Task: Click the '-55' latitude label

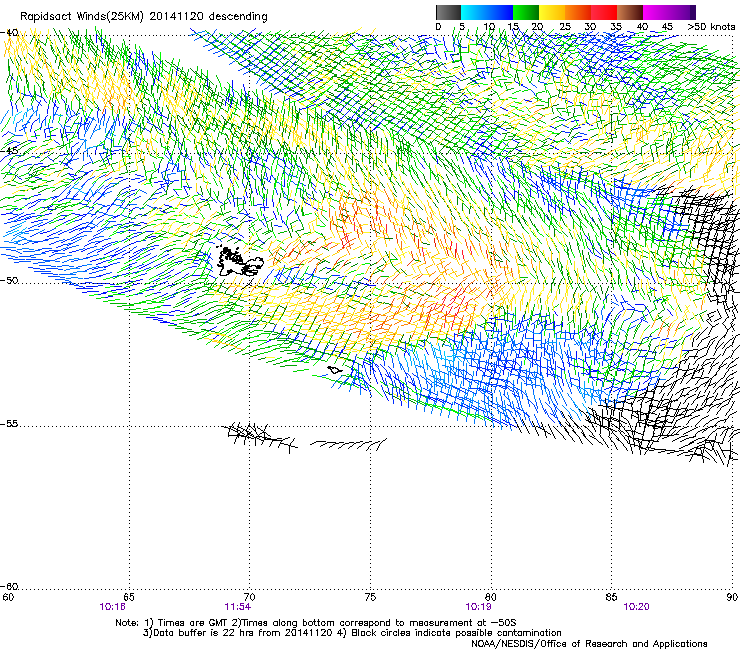Action: click(x=9, y=424)
